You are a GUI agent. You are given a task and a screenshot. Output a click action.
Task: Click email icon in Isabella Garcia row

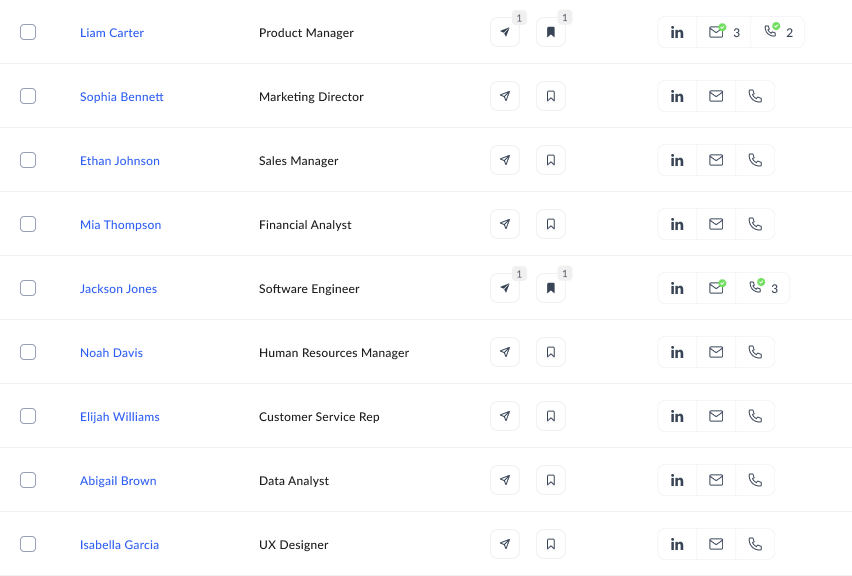[716, 544]
